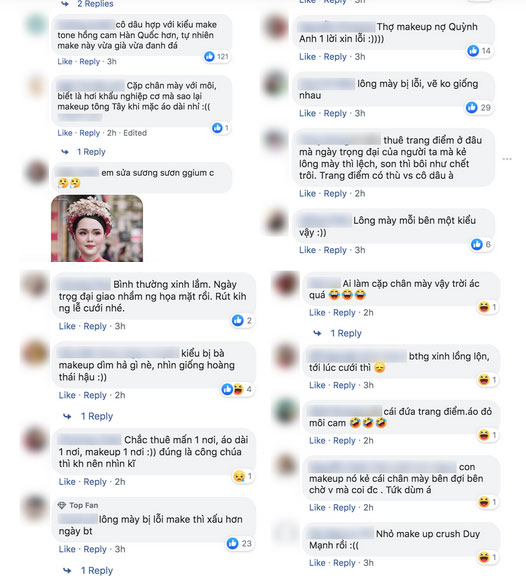Expand '1 Reply' under 'Ai làm cặp chân mày' comment

(x=346, y=333)
